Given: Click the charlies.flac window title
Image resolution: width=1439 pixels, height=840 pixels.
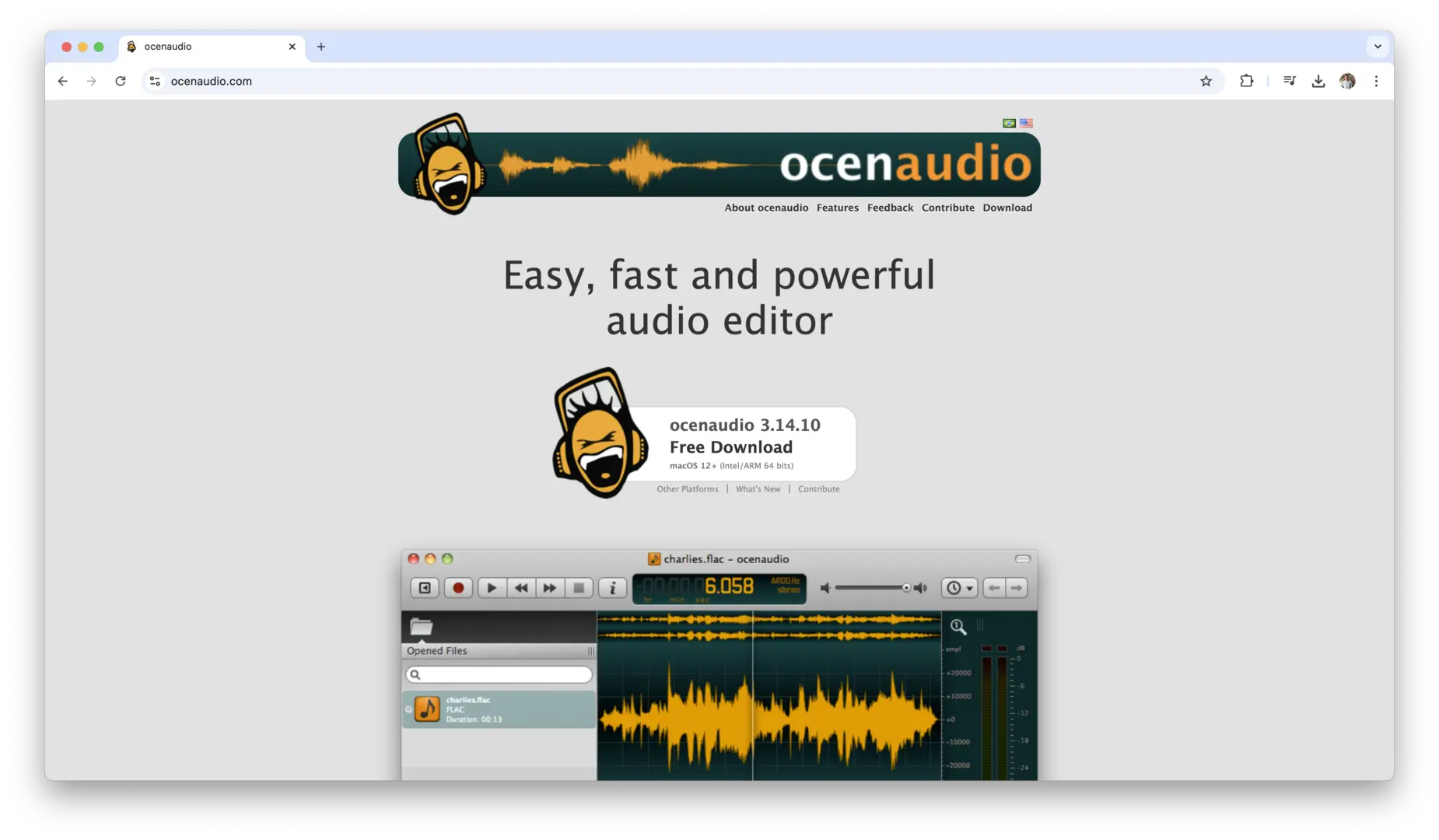Looking at the screenshot, I should pos(718,559).
